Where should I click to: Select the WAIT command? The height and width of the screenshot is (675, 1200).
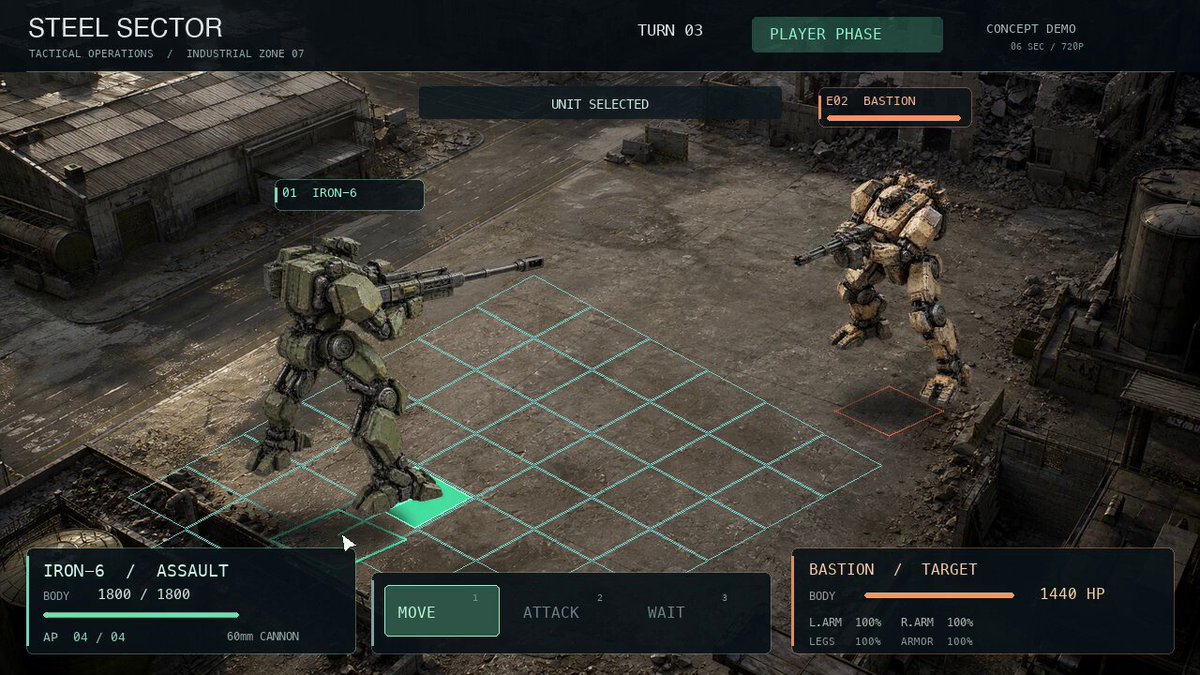[666, 612]
